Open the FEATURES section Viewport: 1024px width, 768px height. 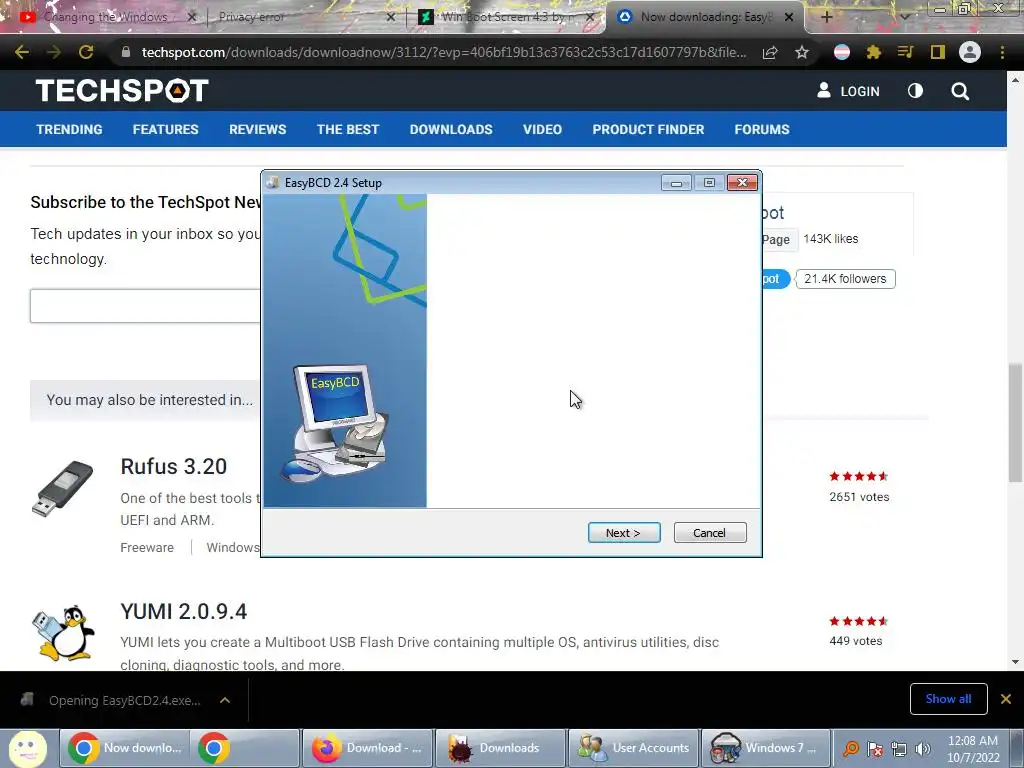click(165, 129)
